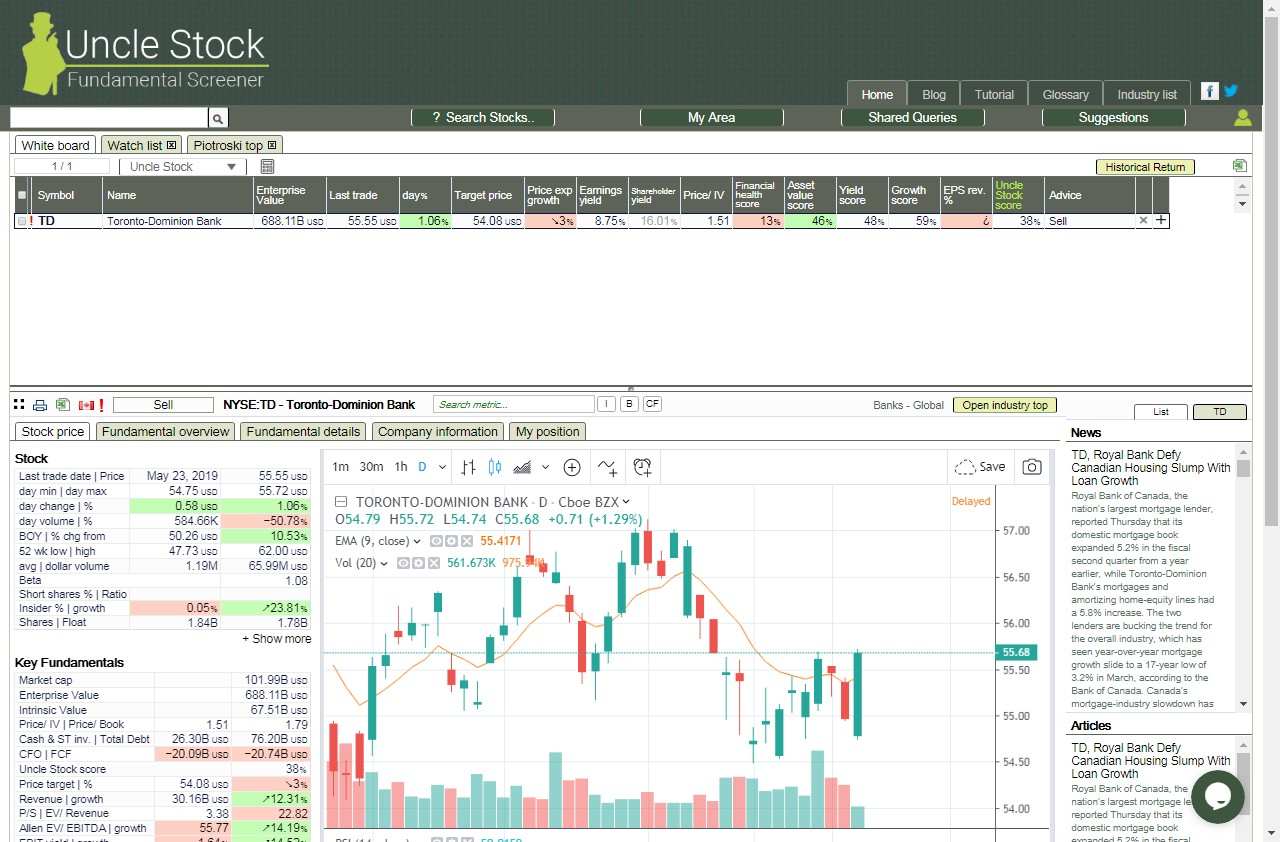This screenshot has height=842, width=1280.
Task: Export watch list to Excel icon
Action: point(1240,166)
